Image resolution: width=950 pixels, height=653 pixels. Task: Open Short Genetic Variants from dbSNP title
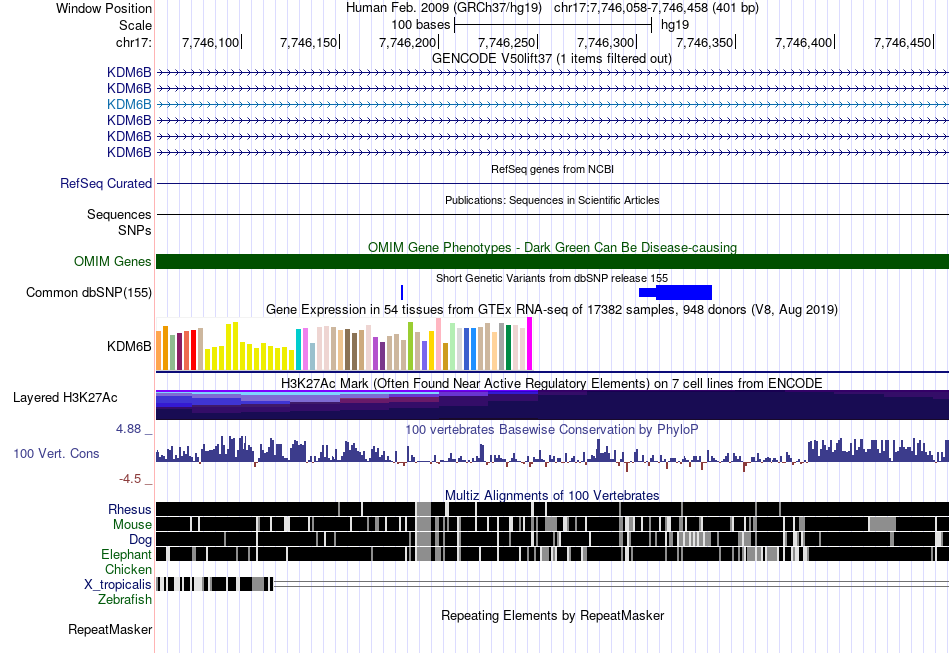552,279
